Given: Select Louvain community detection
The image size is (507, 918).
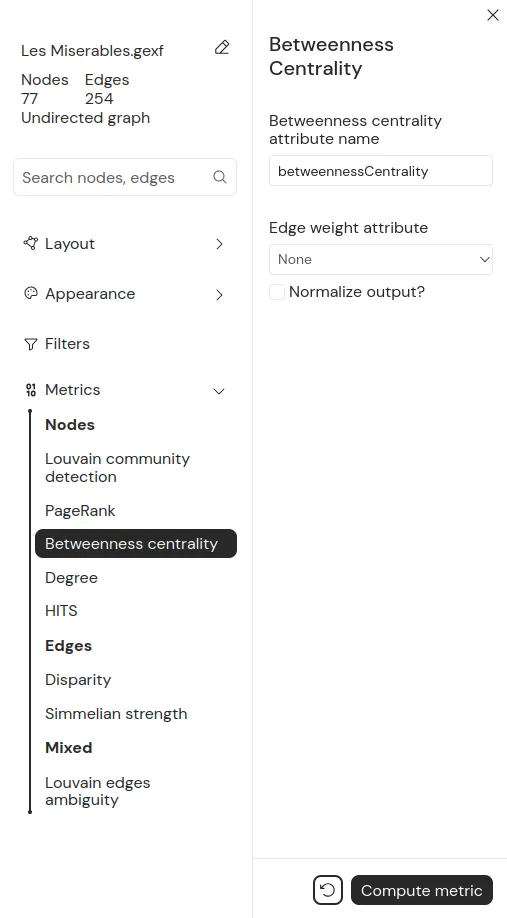Looking at the screenshot, I should [117, 468].
